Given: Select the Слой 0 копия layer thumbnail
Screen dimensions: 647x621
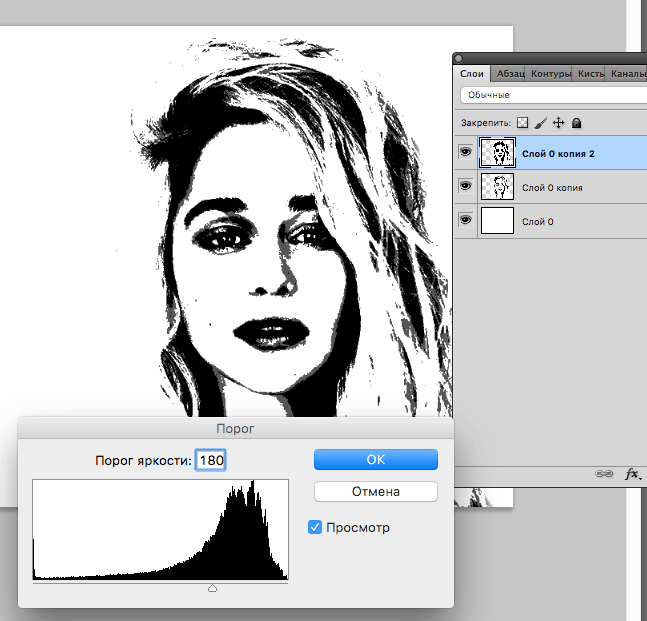Looking at the screenshot, I should 497,187.
